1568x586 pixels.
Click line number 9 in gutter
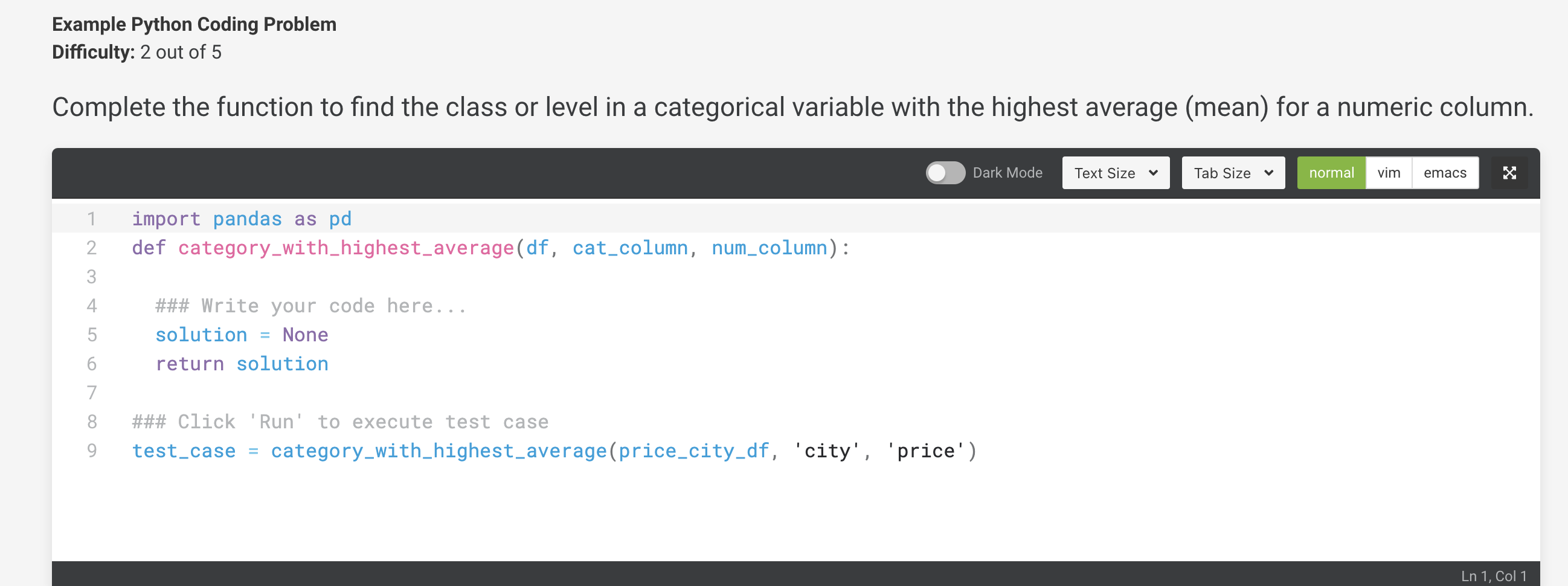click(92, 451)
